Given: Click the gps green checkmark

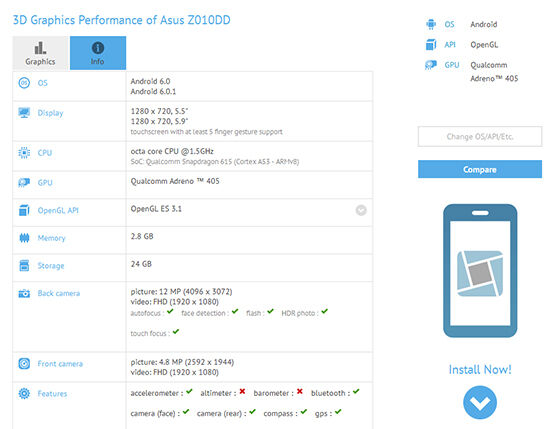Looking at the screenshot, I should 338,411.
